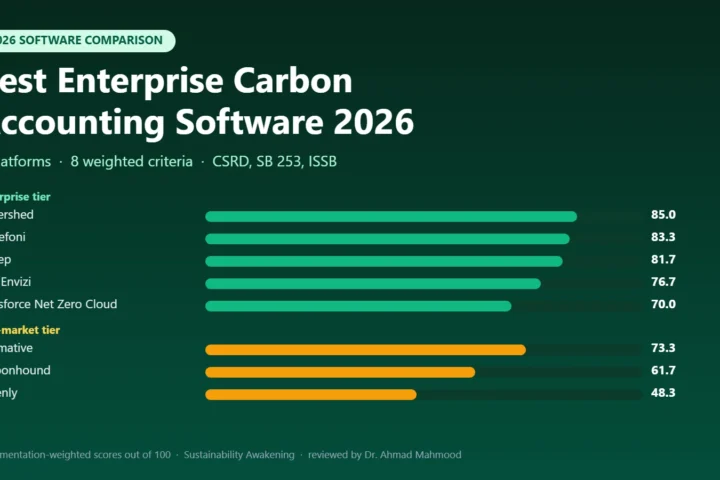Select the 'ccounting Software 2026' title line
The height and width of the screenshot is (480, 720).
tap(207, 122)
